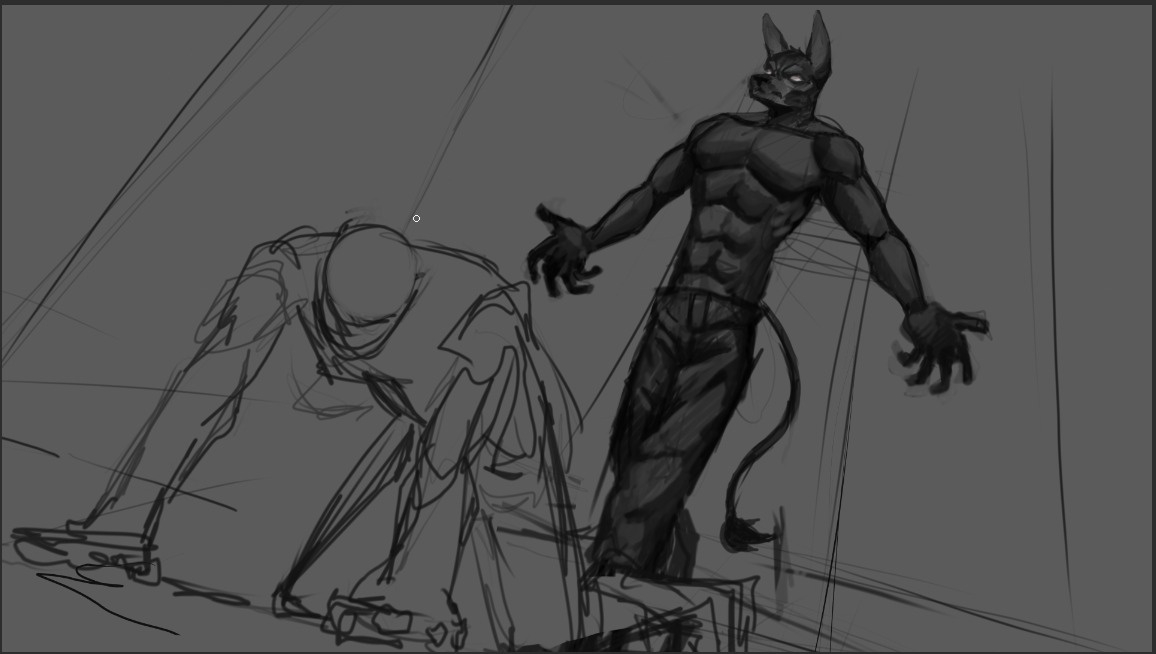This screenshot has width=1156, height=654.
Task: Click the tuft at the tail's tip
Action: point(743,534)
